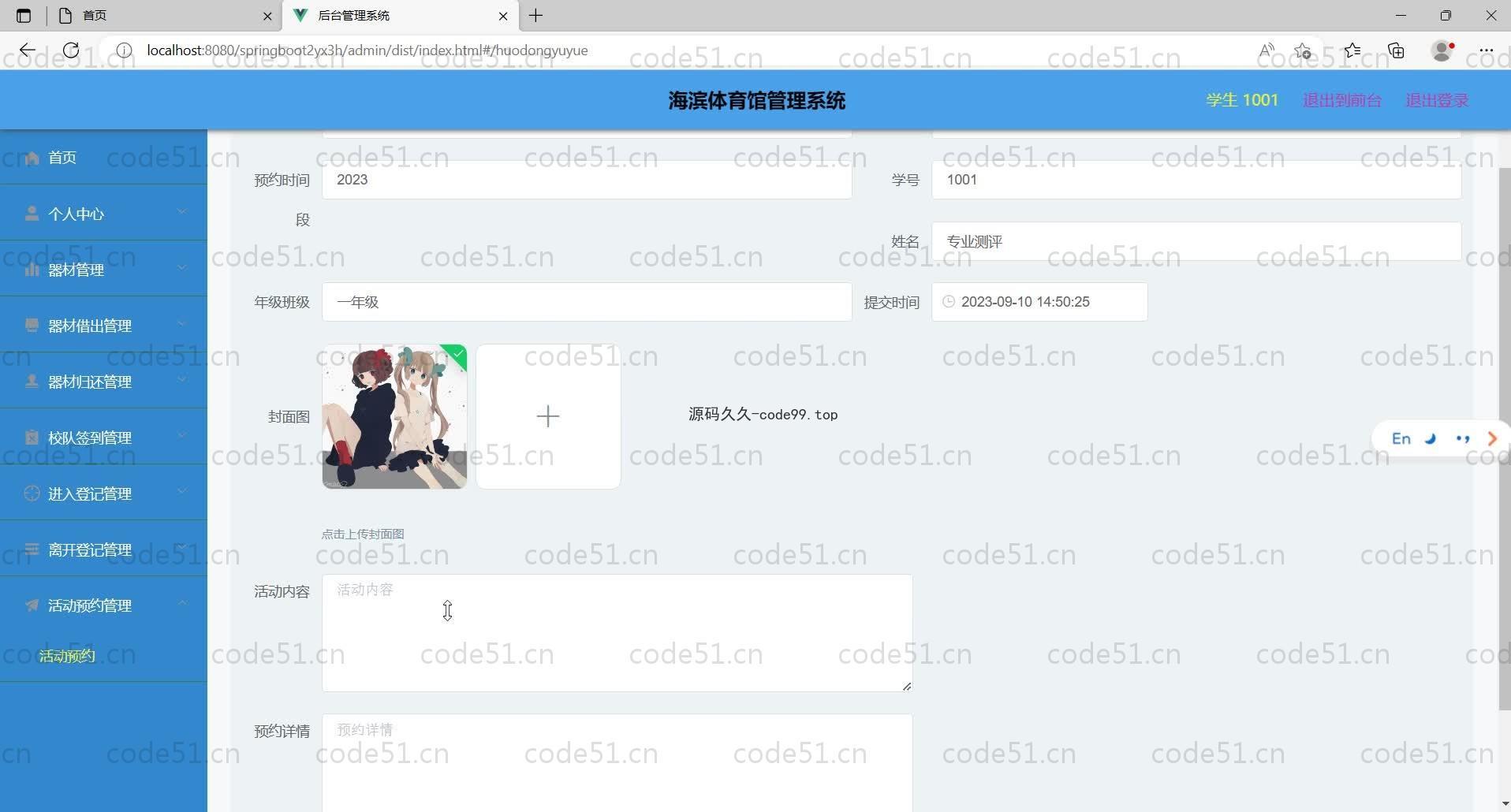Select the 活动预约 submenu item
This screenshot has width=1511, height=812.
click(x=103, y=656)
